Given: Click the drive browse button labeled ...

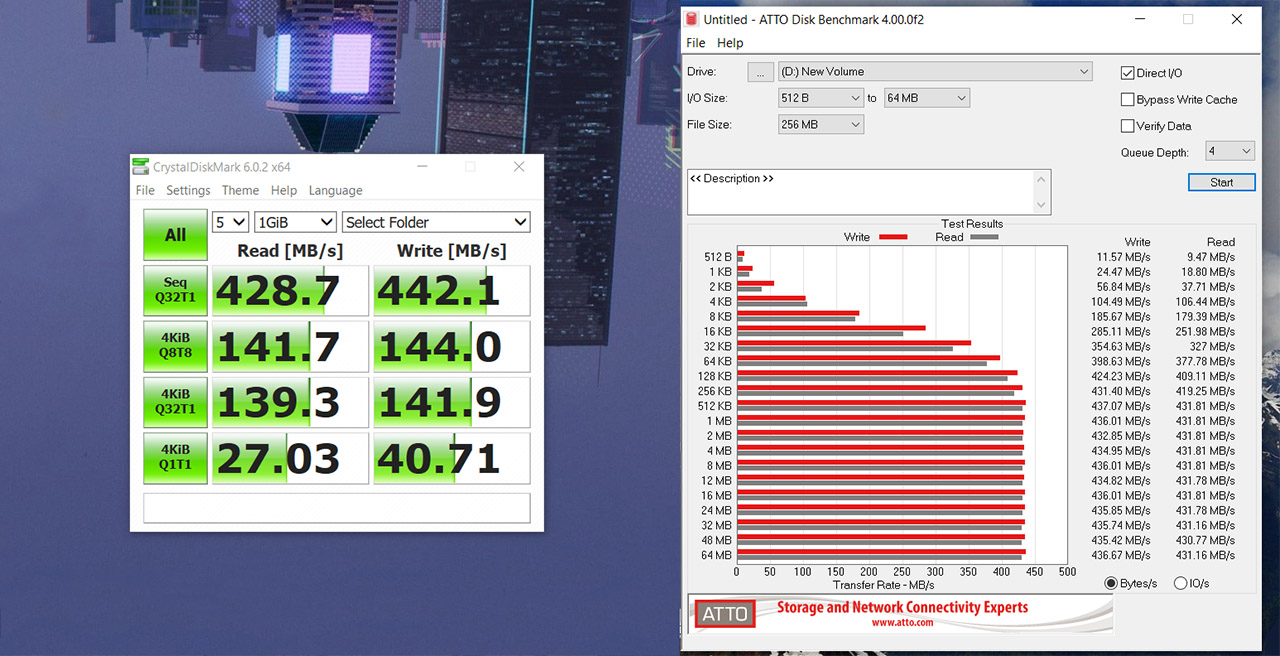Looking at the screenshot, I should coord(760,72).
